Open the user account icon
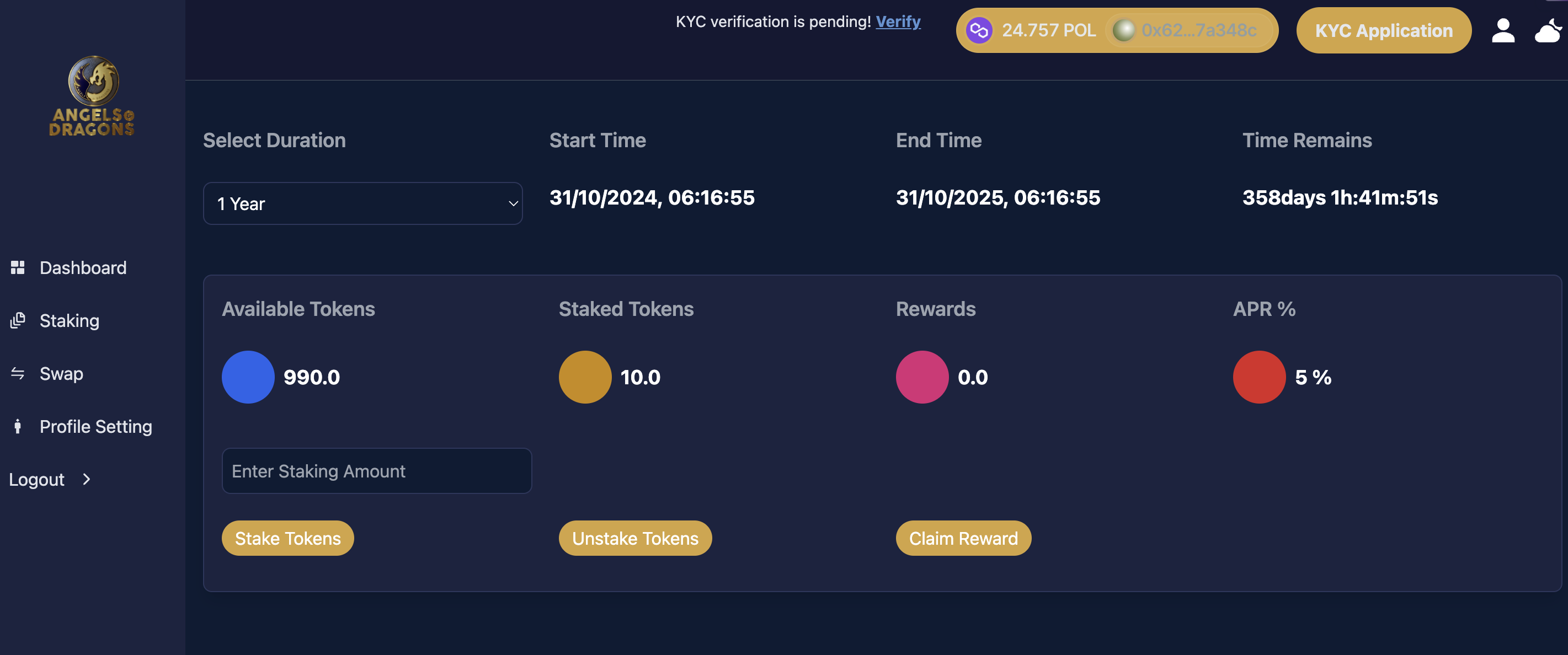 [1503, 30]
